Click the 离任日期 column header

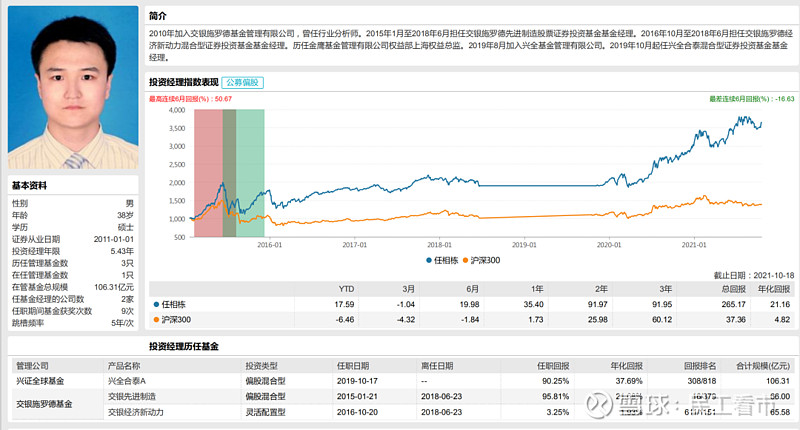click(x=437, y=366)
